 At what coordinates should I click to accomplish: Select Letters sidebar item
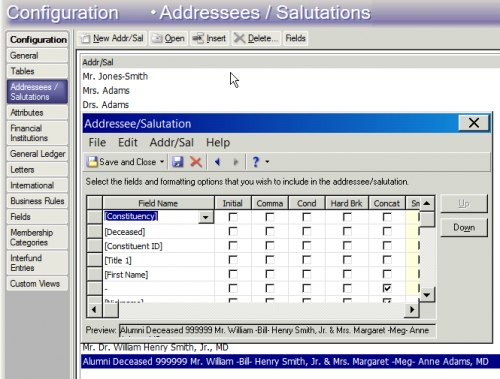(x=37, y=170)
